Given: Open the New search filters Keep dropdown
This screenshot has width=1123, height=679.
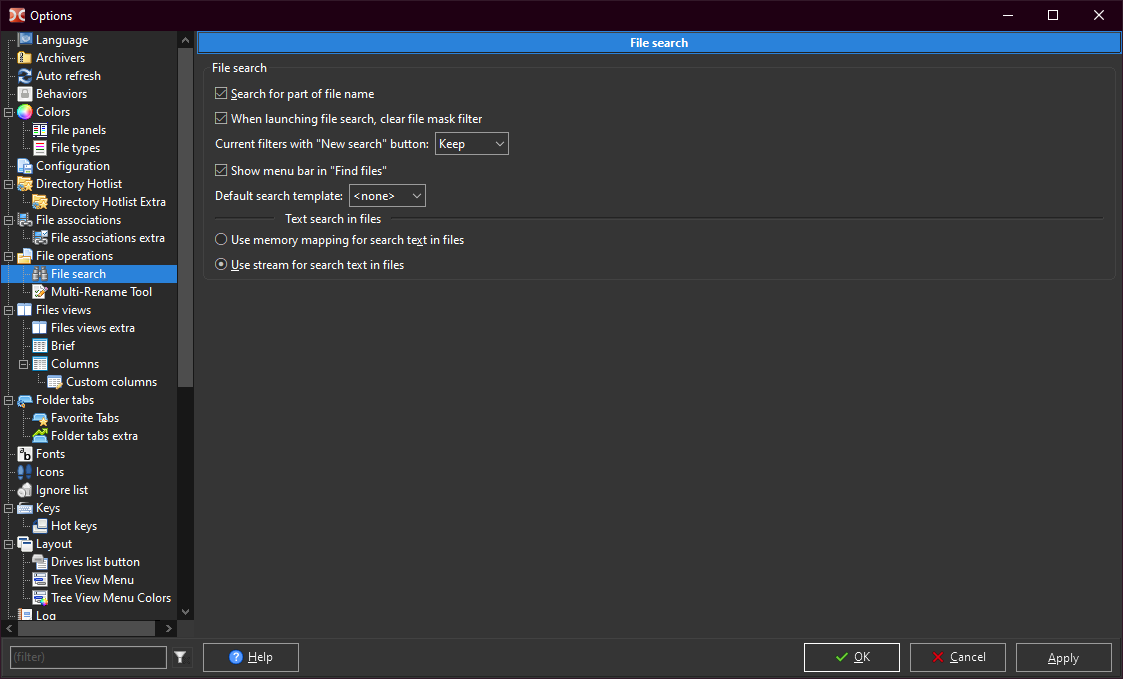Looking at the screenshot, I should (472, 144).
